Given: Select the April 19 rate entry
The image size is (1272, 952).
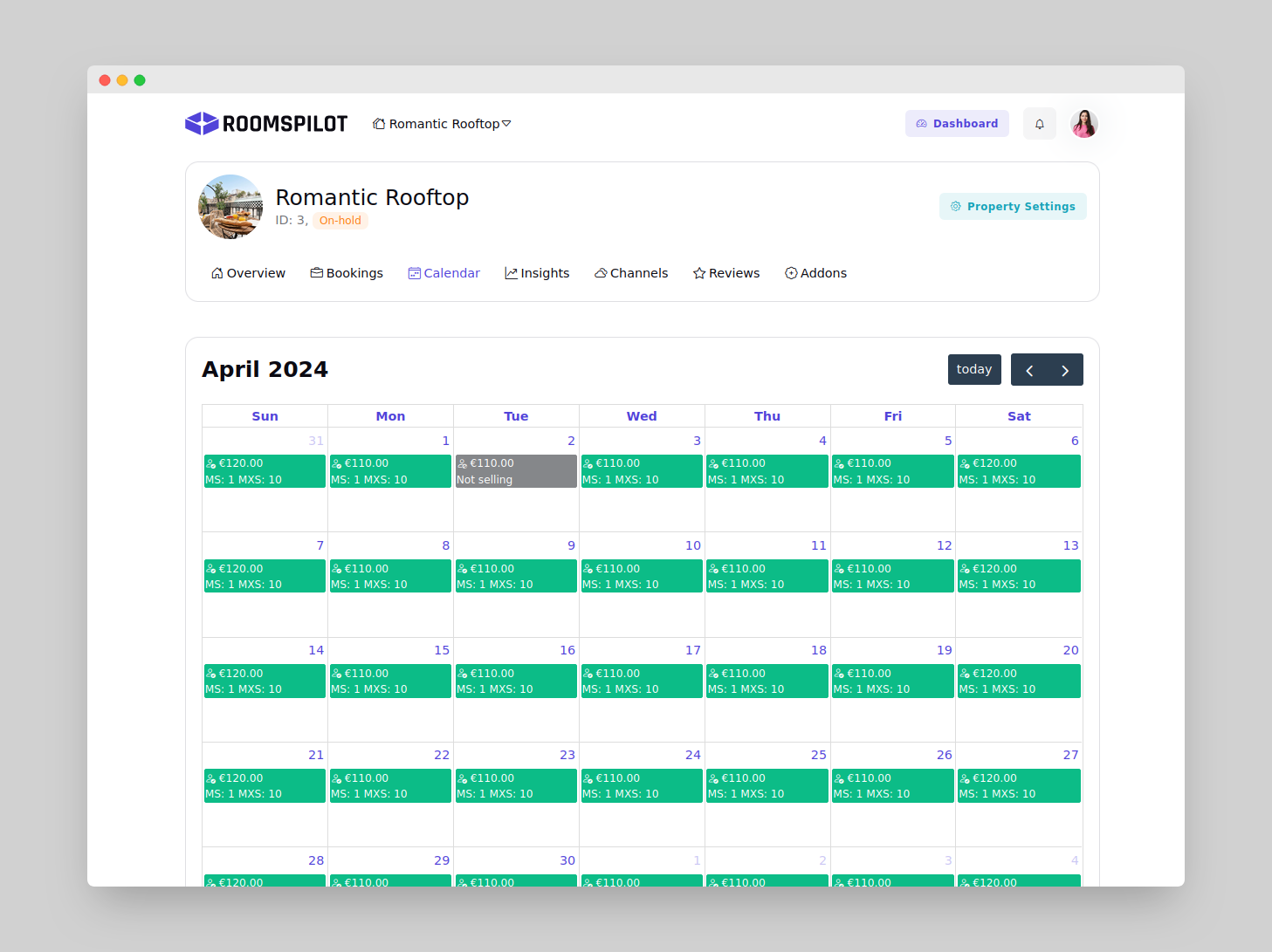Looking at the screenshot, I should (893, 681).
